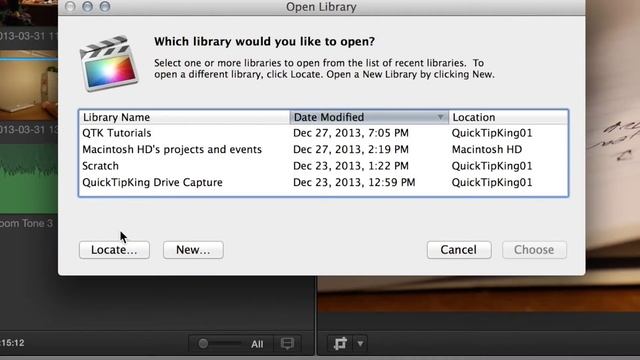The width and height of the screenshot is (640, 360).
Task: Select QuickTipKing Drive Capture library
Action: pyautogui.click(x=323, y=182)
